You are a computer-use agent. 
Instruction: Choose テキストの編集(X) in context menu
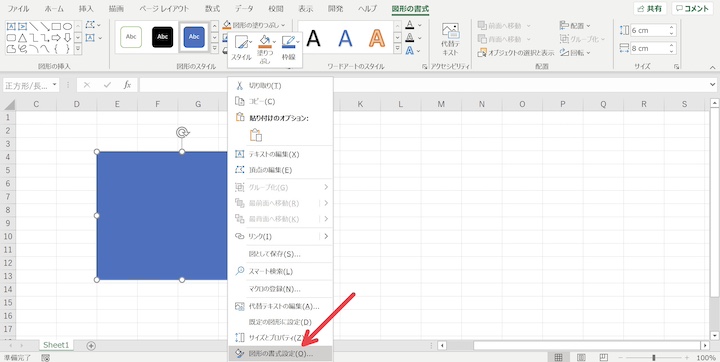(x=280, y=154)
